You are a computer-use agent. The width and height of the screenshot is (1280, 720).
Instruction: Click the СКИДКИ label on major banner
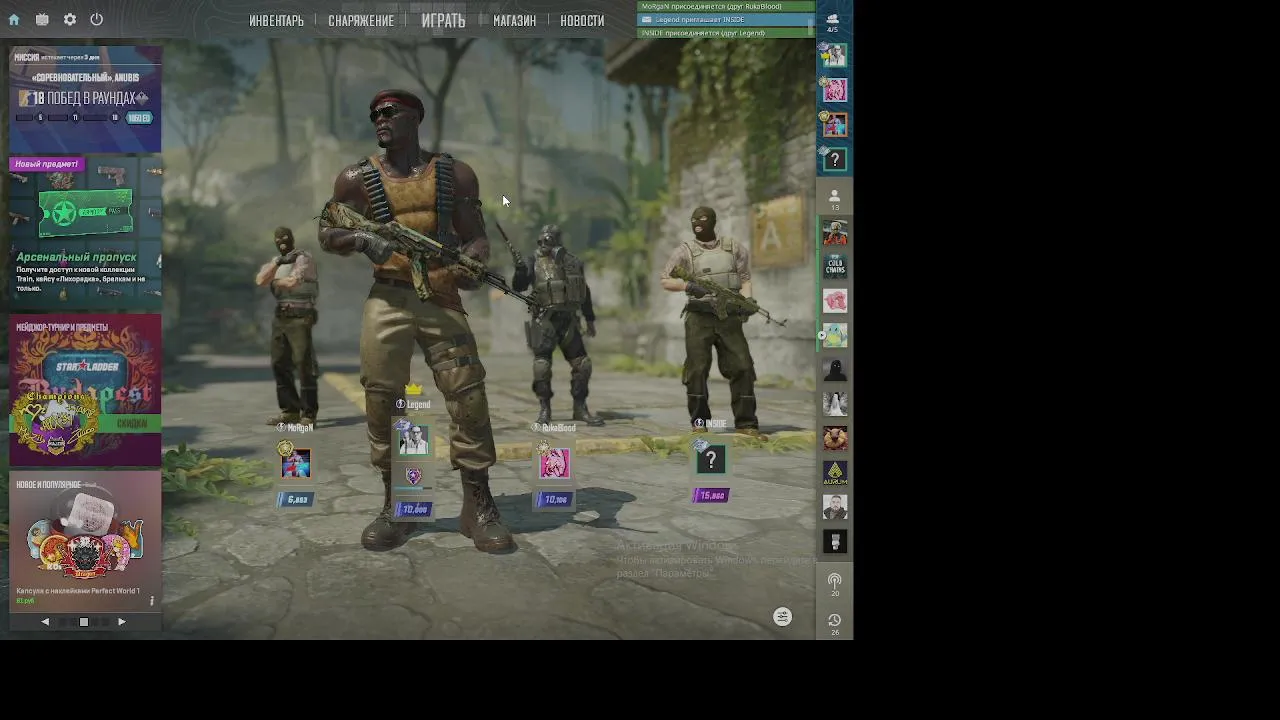coord(132,424)
